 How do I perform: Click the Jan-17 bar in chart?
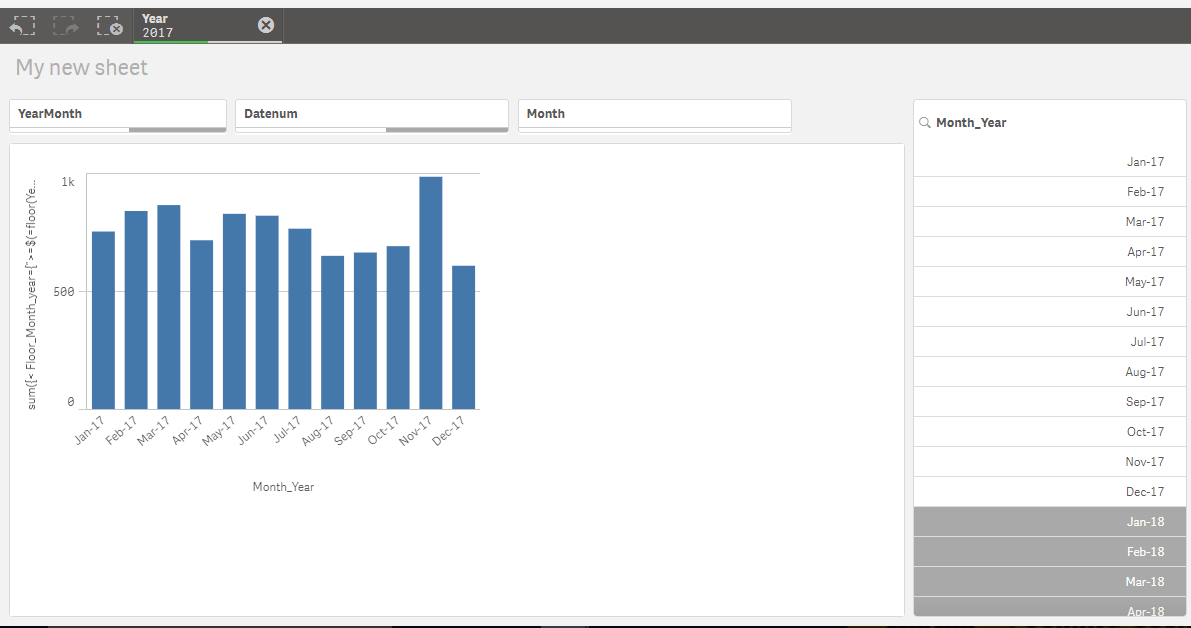pyautogui.click(x=103, y=320)
